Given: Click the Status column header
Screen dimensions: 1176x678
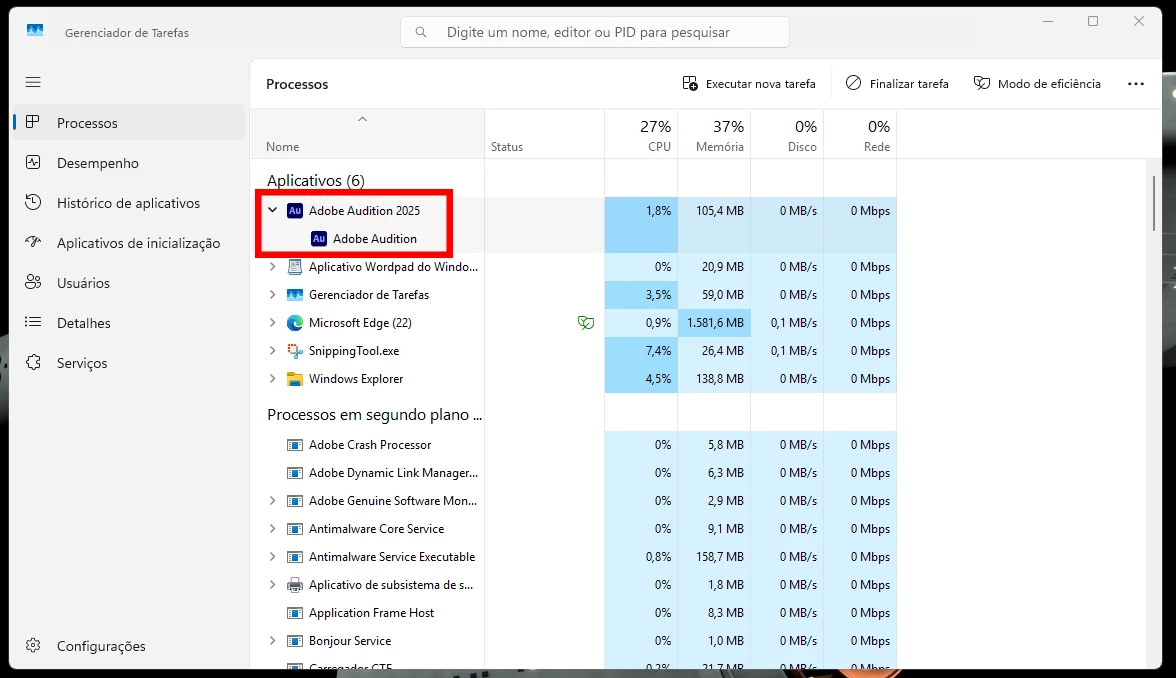Looking at the screenshot, I should point(544,134).
